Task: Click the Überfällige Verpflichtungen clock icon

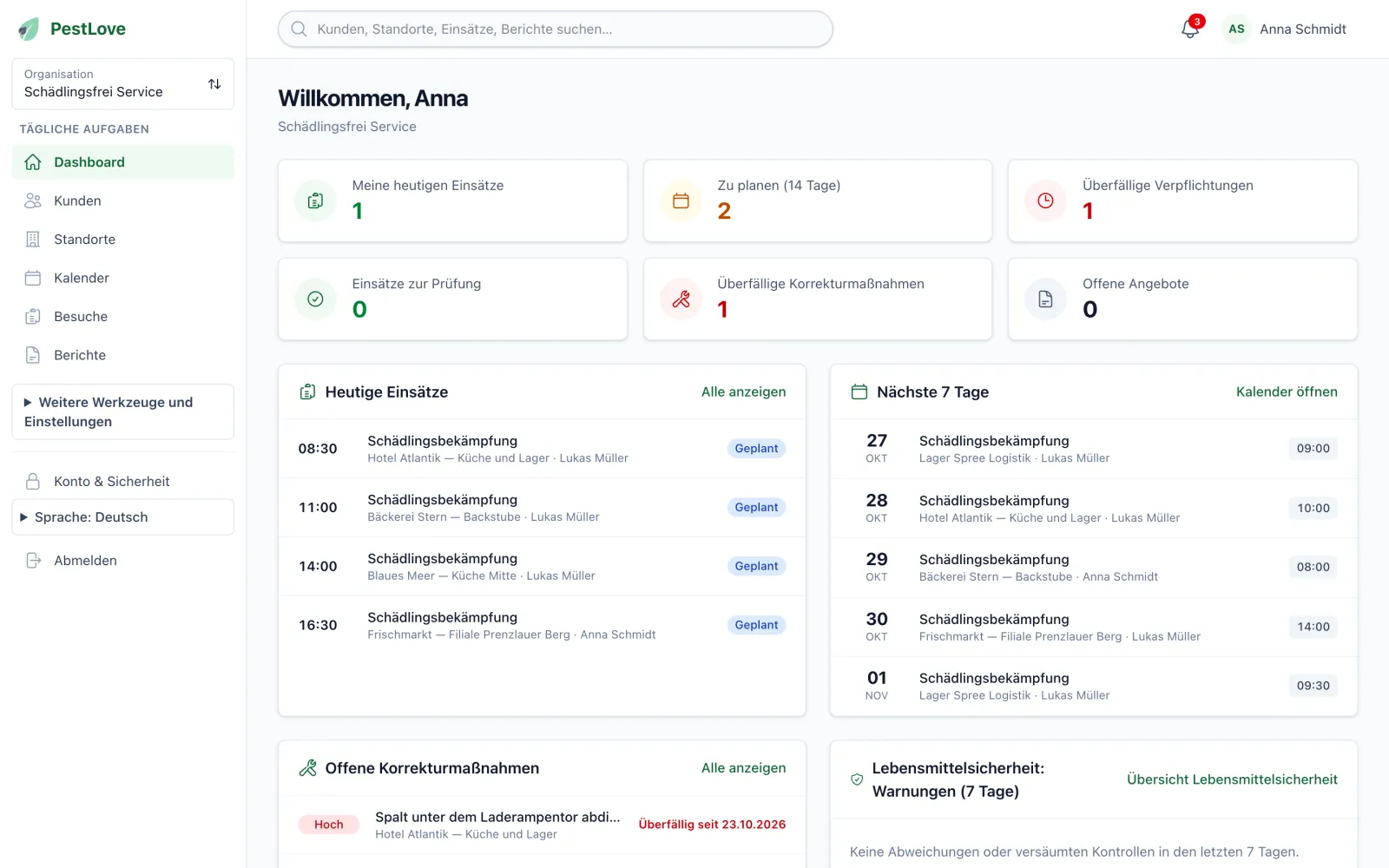Action: point(1046,201)
